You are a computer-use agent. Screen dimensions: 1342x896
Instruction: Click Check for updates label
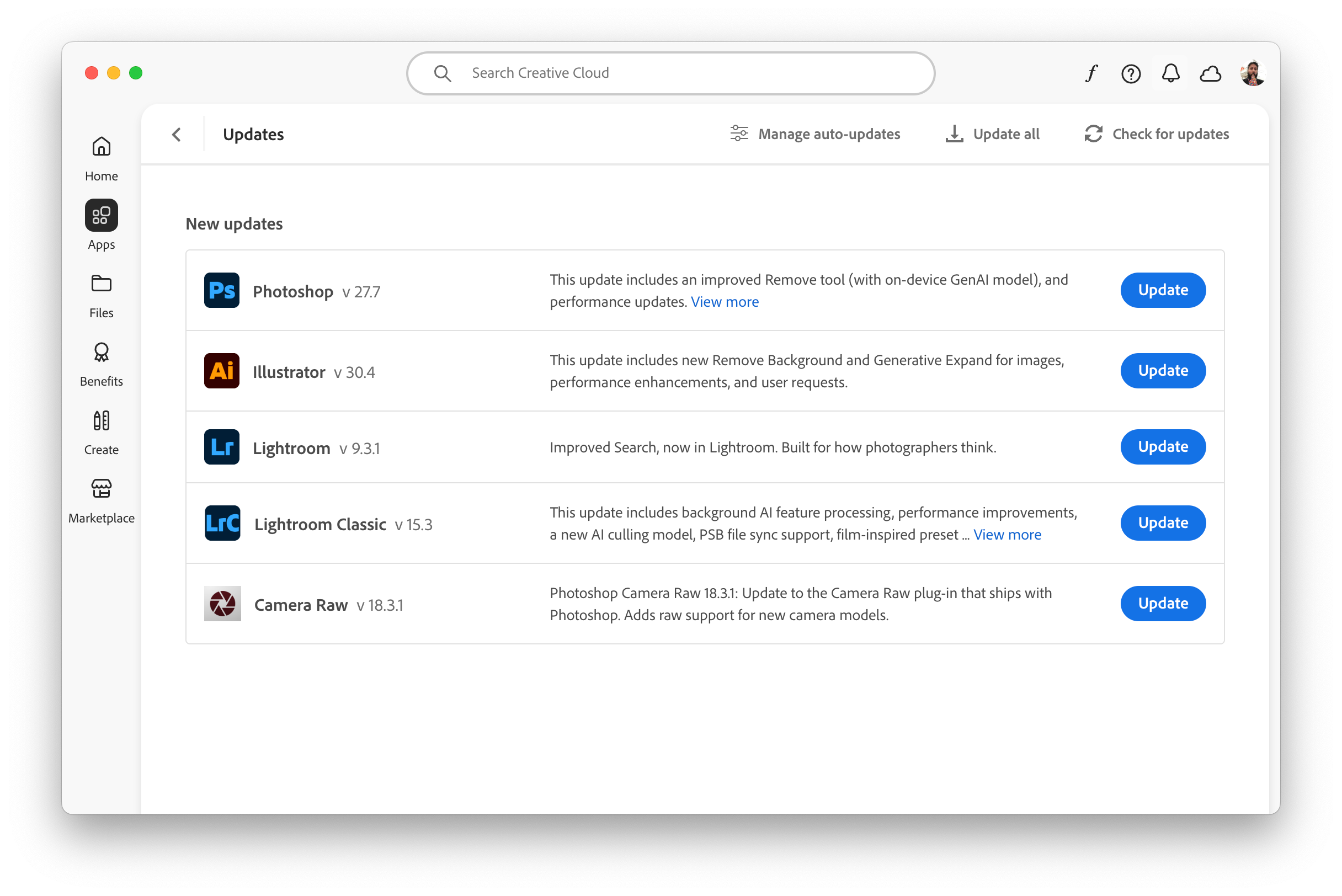1170,134
